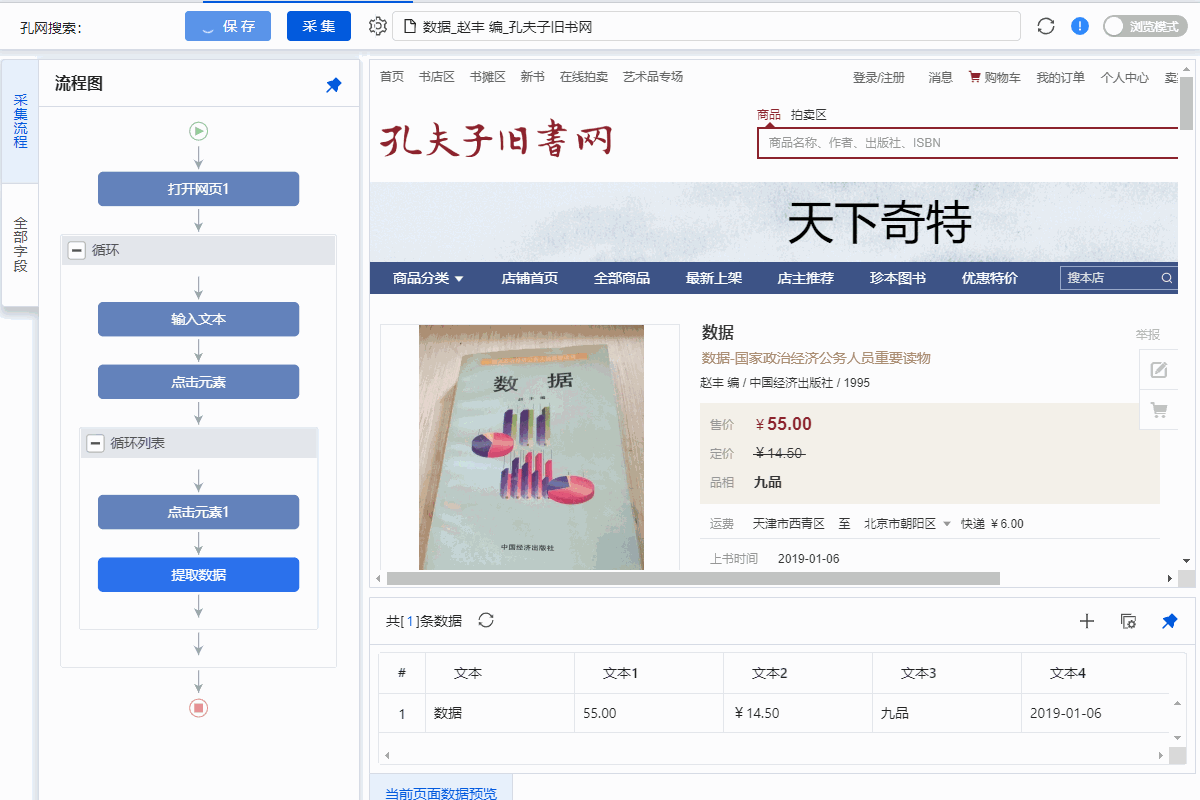
Task: Click the document icon in the task name field
Action: coord(410,26)
